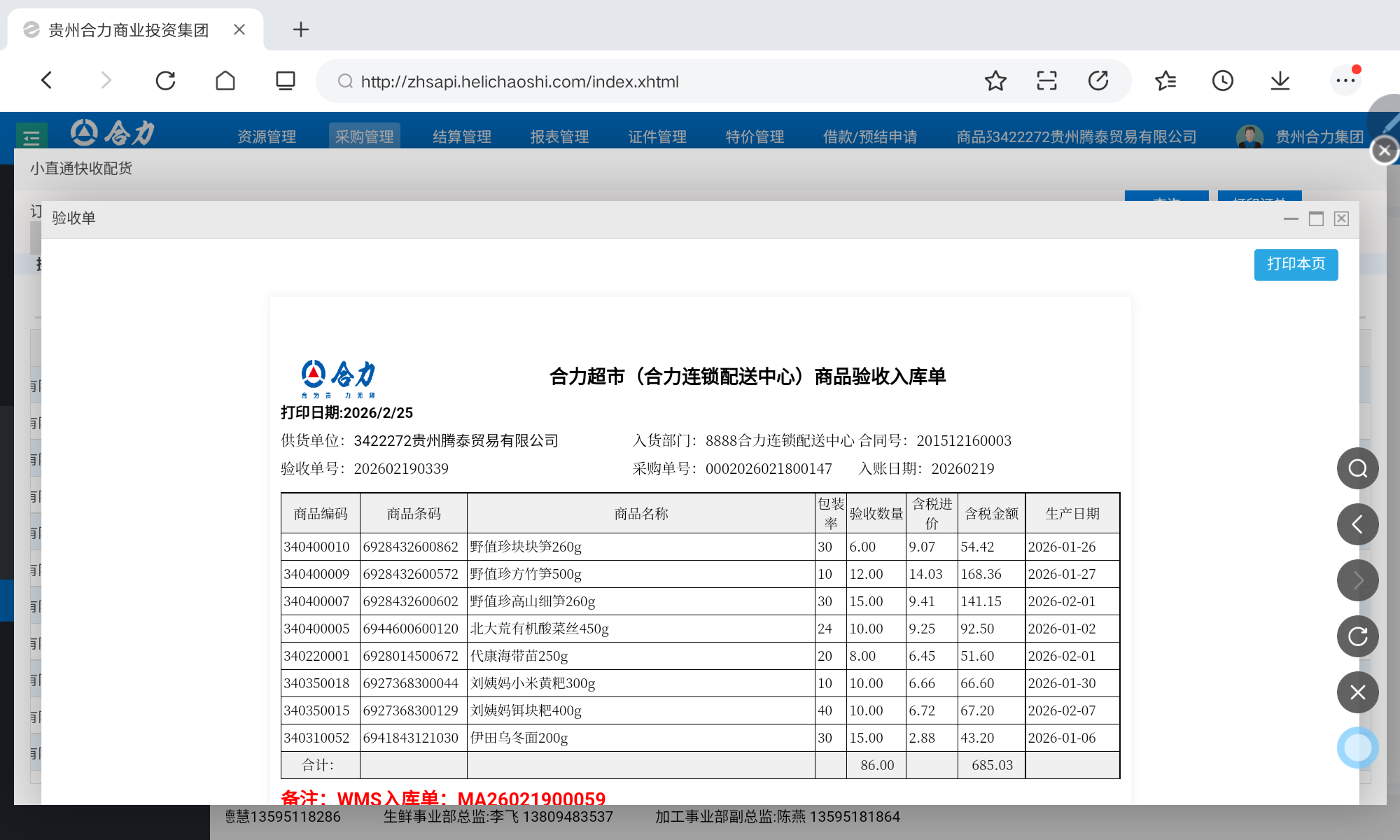Image resolution: width=1400 pixels, height=840 pixels.
Task: Reload the browser page
Action: click(x=165, y=81)
